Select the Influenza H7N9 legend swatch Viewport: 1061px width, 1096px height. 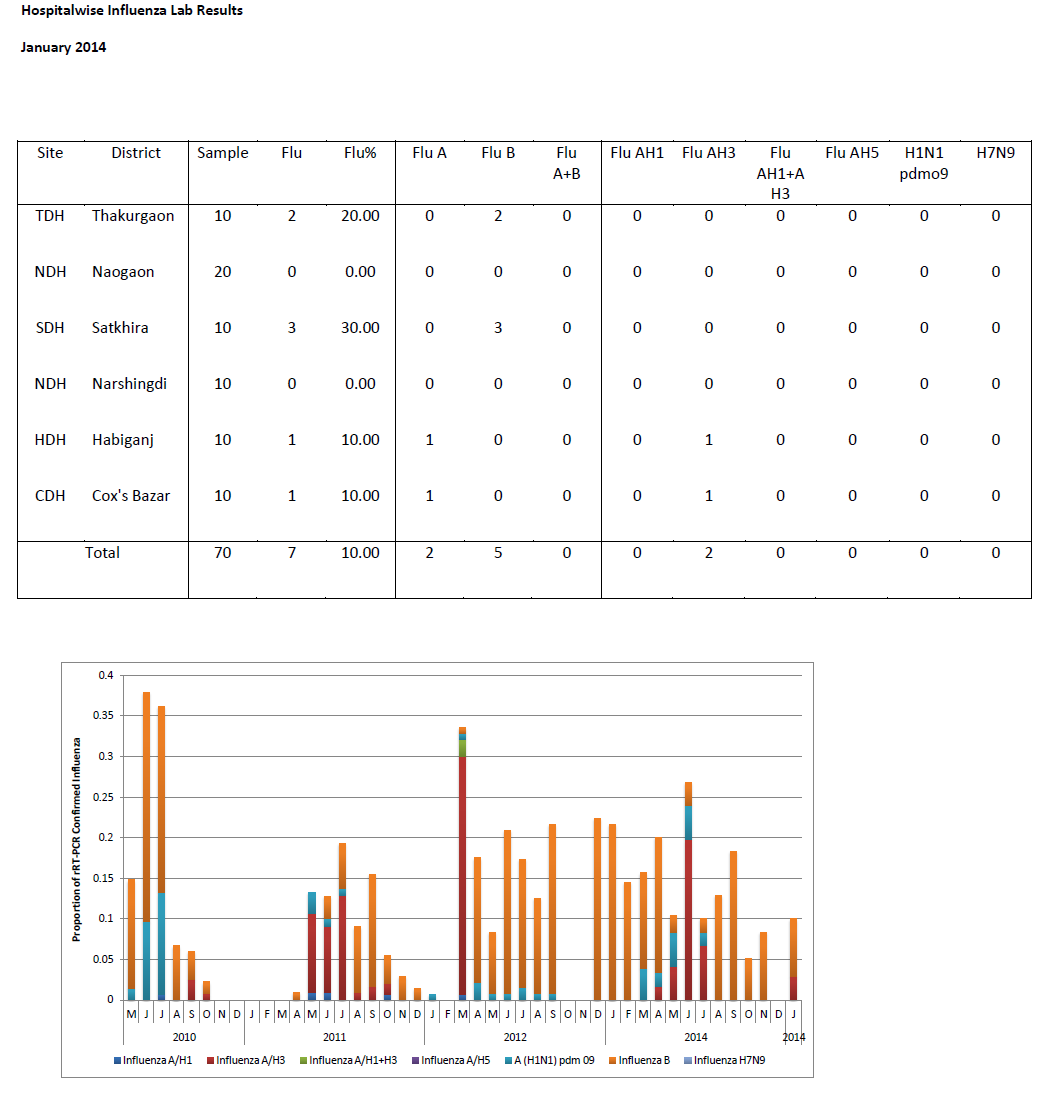coord(687,1060)
